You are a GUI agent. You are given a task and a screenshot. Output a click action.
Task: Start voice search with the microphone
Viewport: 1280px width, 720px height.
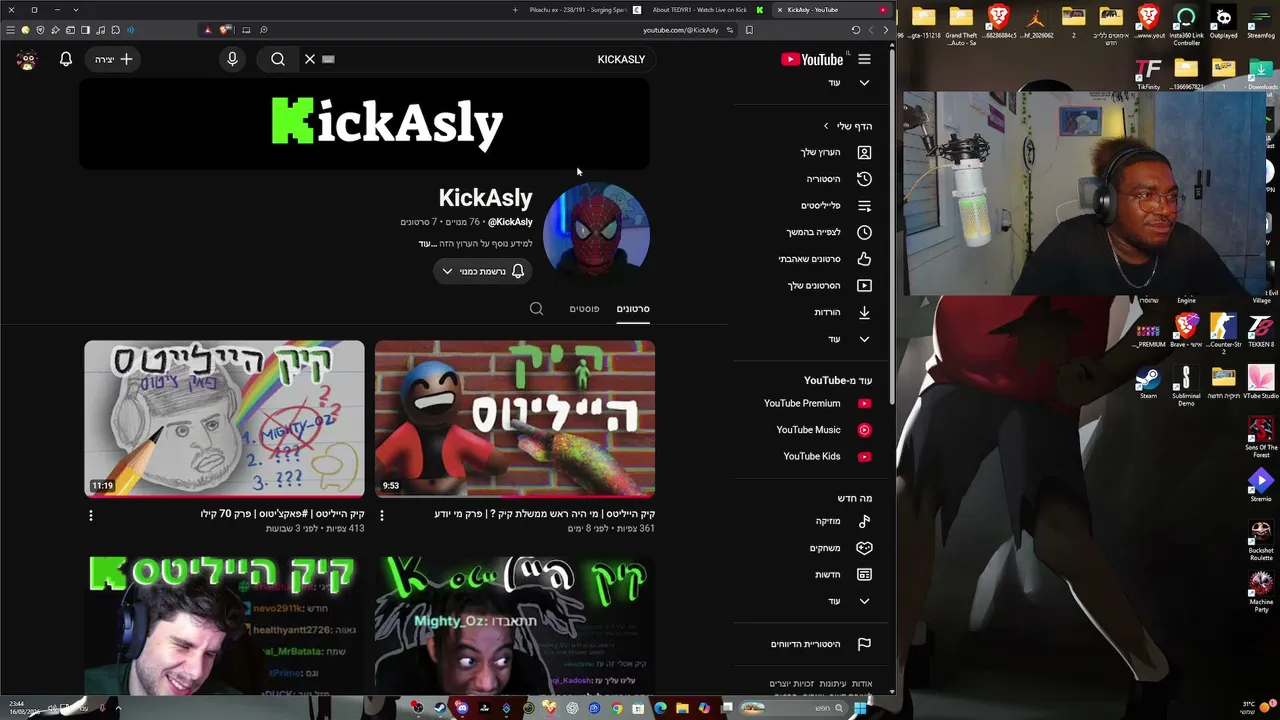[232, 59]
